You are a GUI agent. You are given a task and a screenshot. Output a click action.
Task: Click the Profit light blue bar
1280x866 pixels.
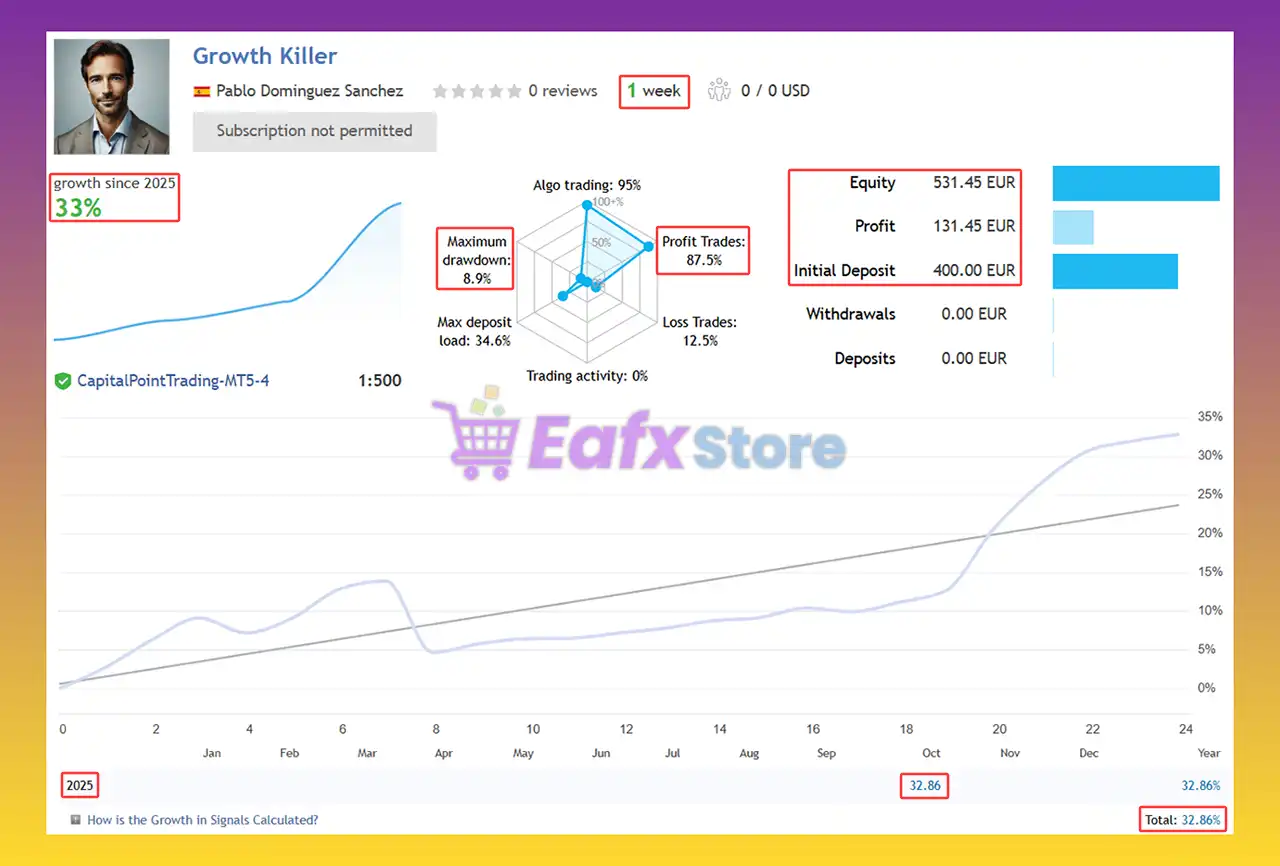(1073, 227)
